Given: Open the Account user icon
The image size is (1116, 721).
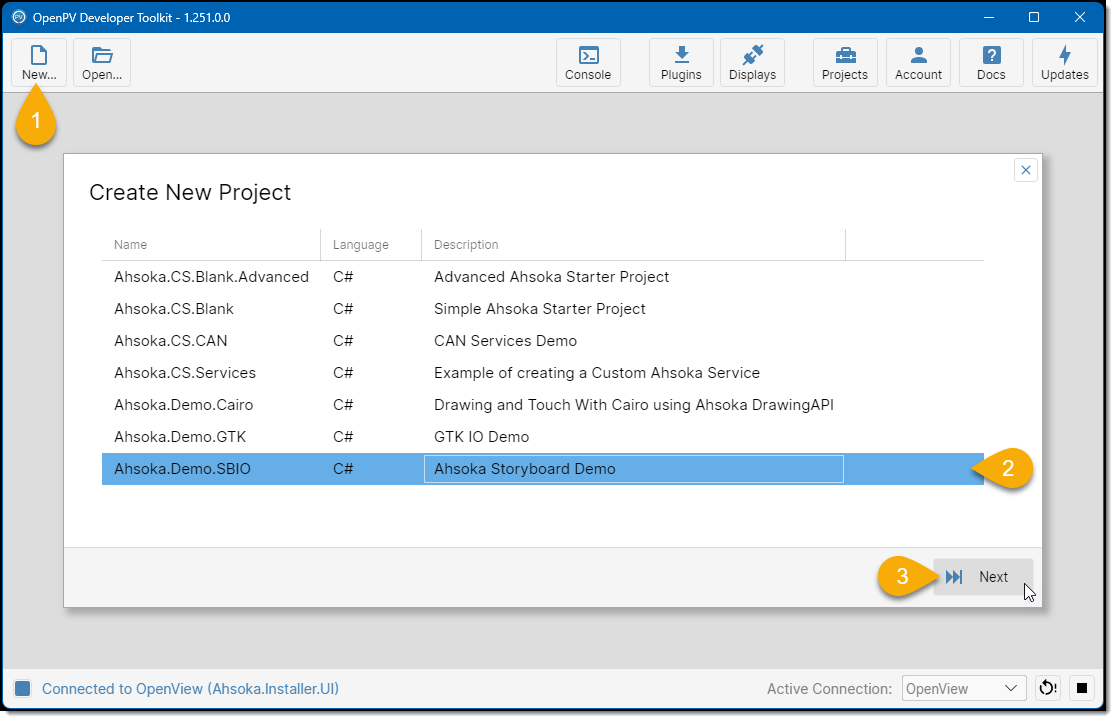Looking at the screenshot, I should 918,63.
